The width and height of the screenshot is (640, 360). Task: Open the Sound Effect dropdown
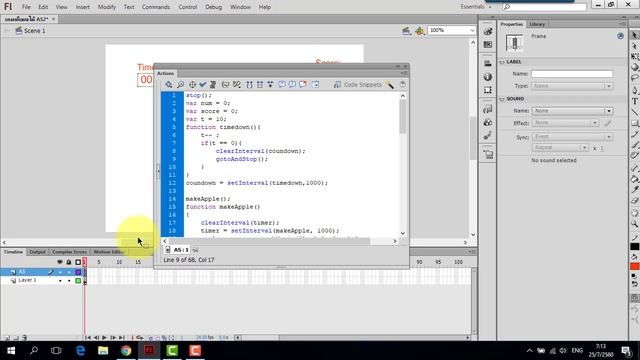565,123
